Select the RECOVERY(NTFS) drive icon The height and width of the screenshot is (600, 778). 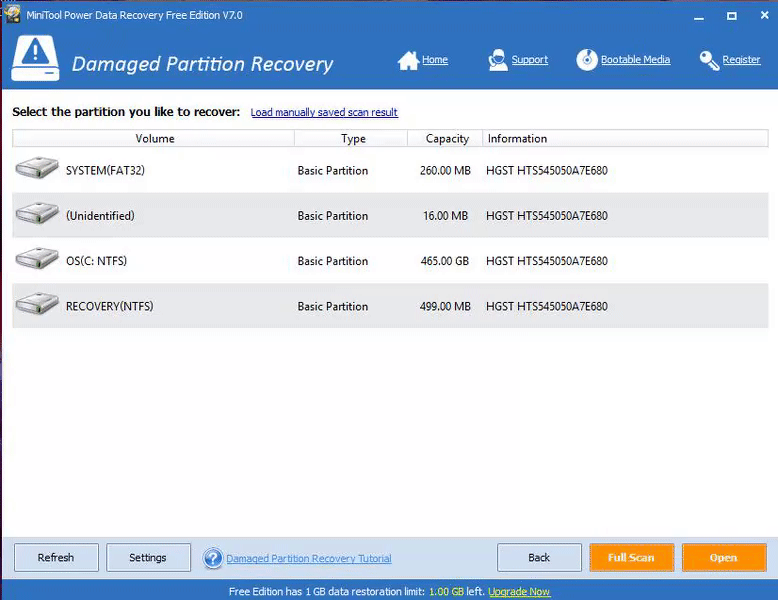[x=37, y=304]
